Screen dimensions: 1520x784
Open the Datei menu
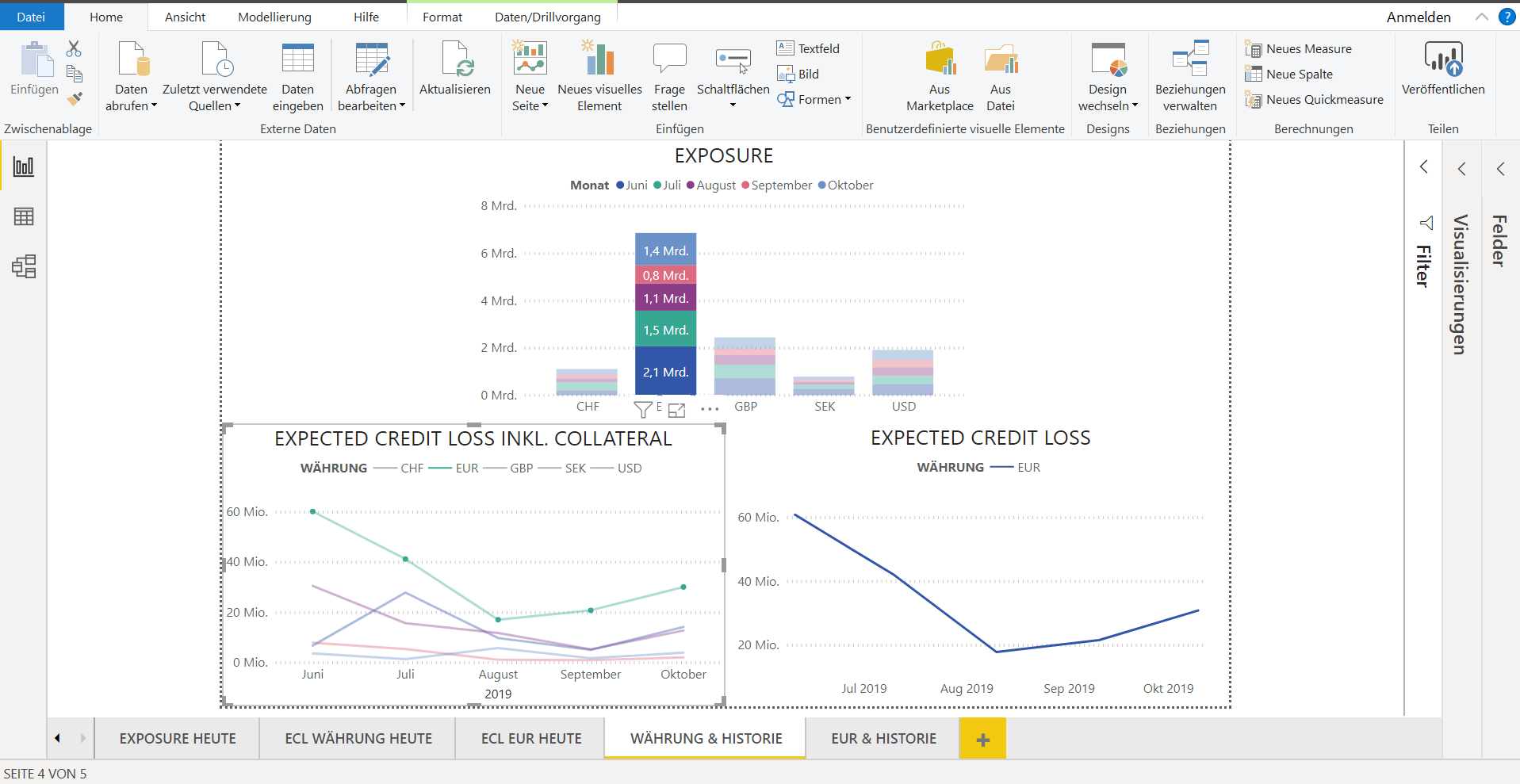(32, 17)
